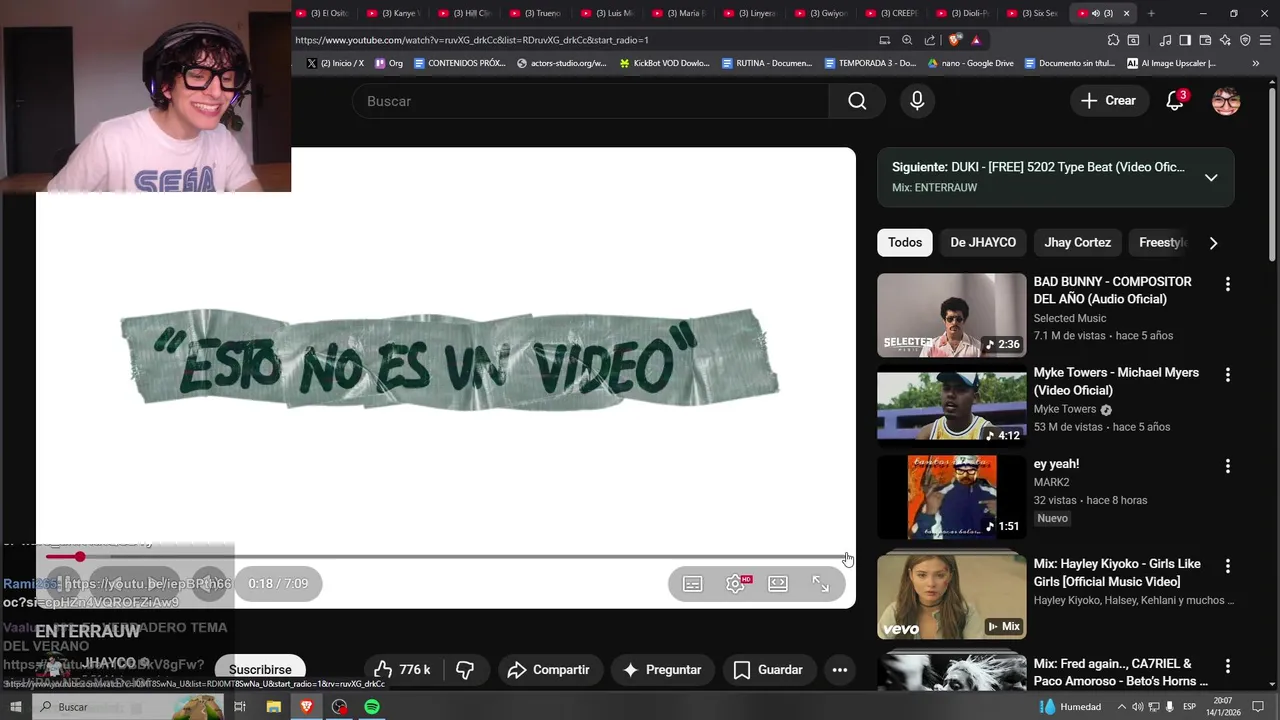Open Myke Towers Michael Myers thumbnail

[x=952, y=406]
